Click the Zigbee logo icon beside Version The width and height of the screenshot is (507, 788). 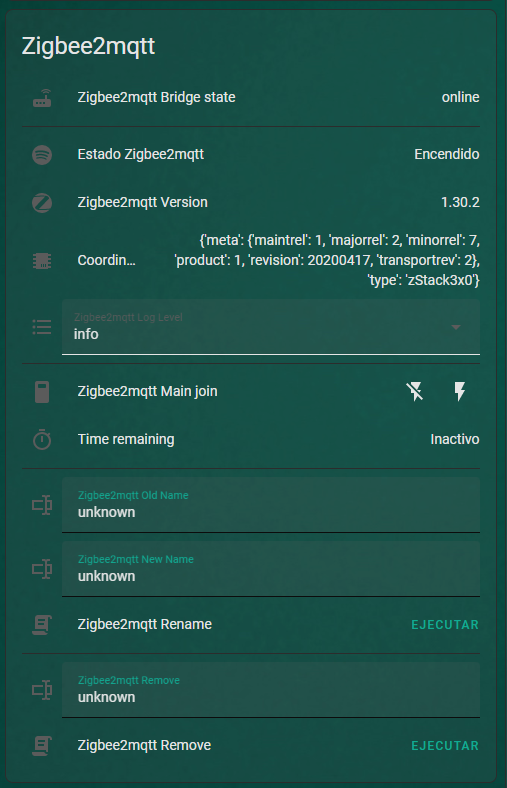(x=42, y=203)
